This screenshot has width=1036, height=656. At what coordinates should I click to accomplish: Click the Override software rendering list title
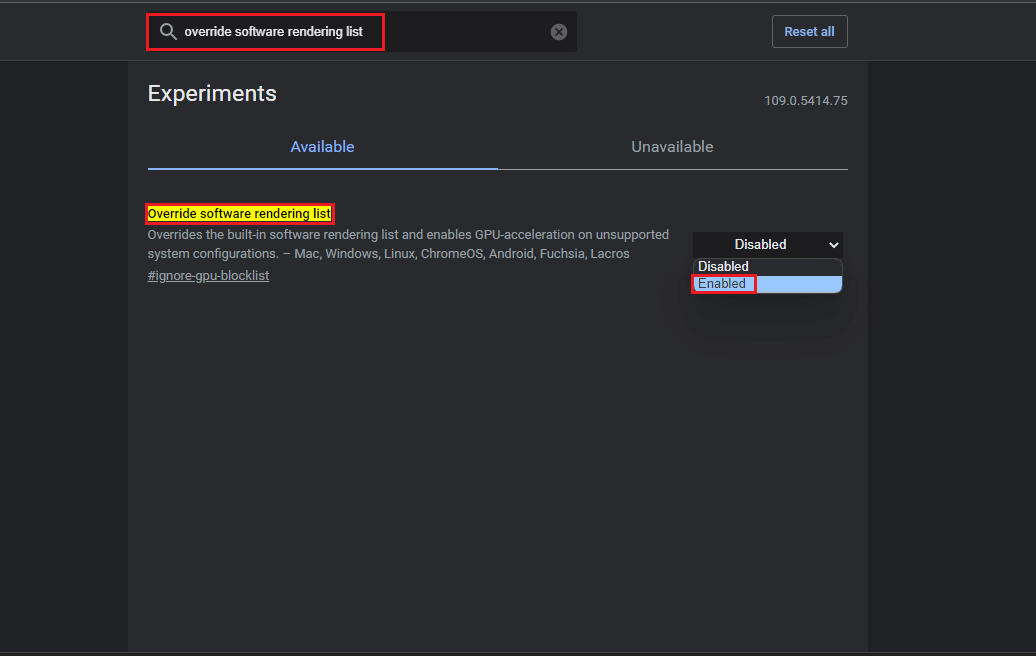[239, 213]
